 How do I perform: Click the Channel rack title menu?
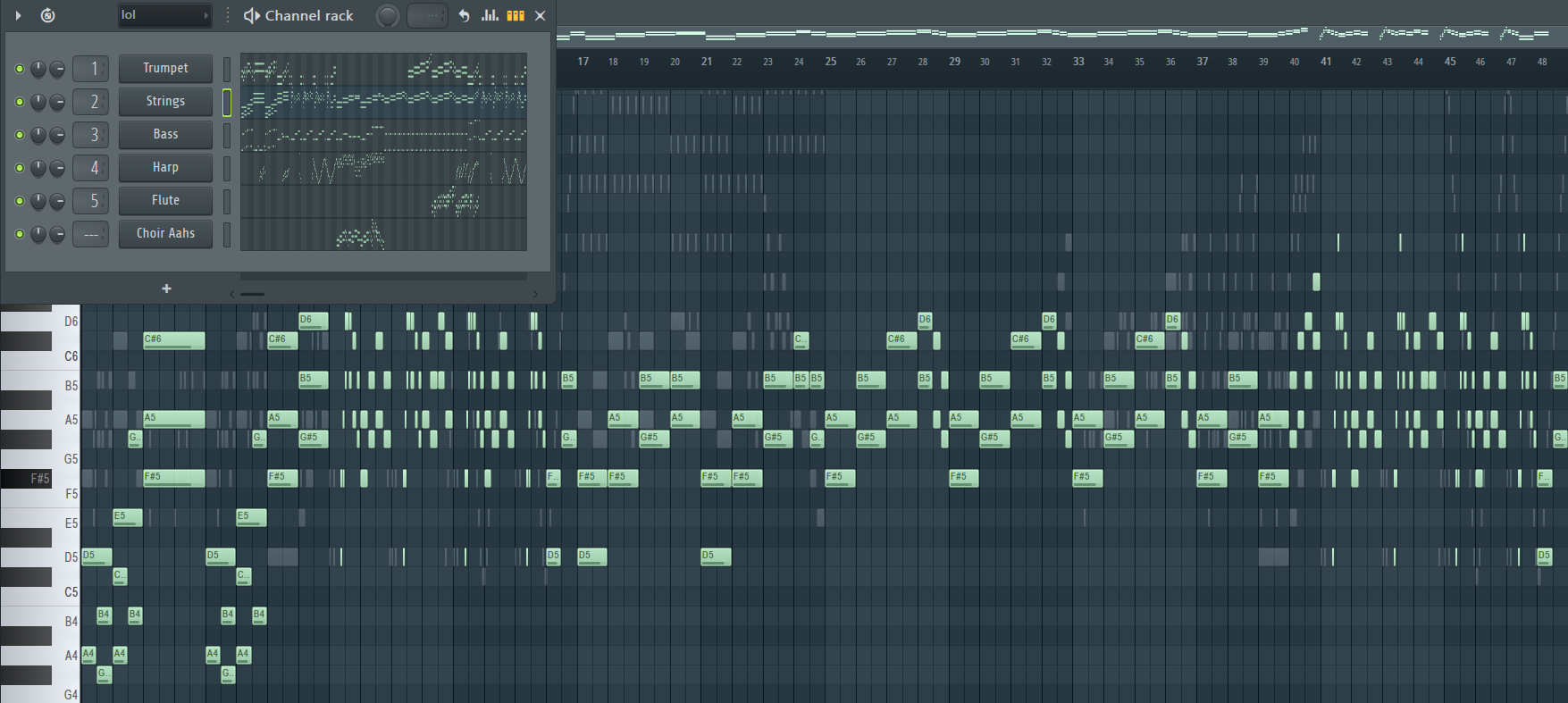(x=309, y=15)
